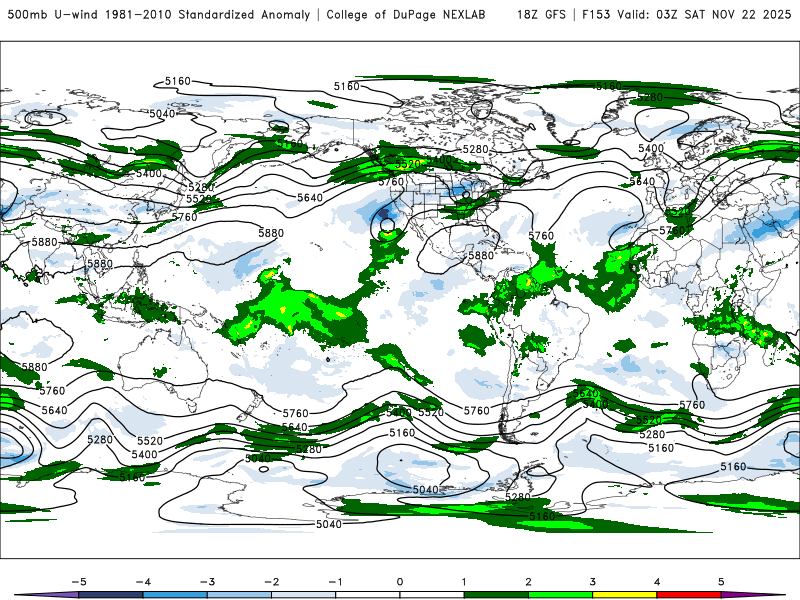Click the '1981-2010 Standardized Anomaly' header text
The image size is (800, 600).
point(208,14)
